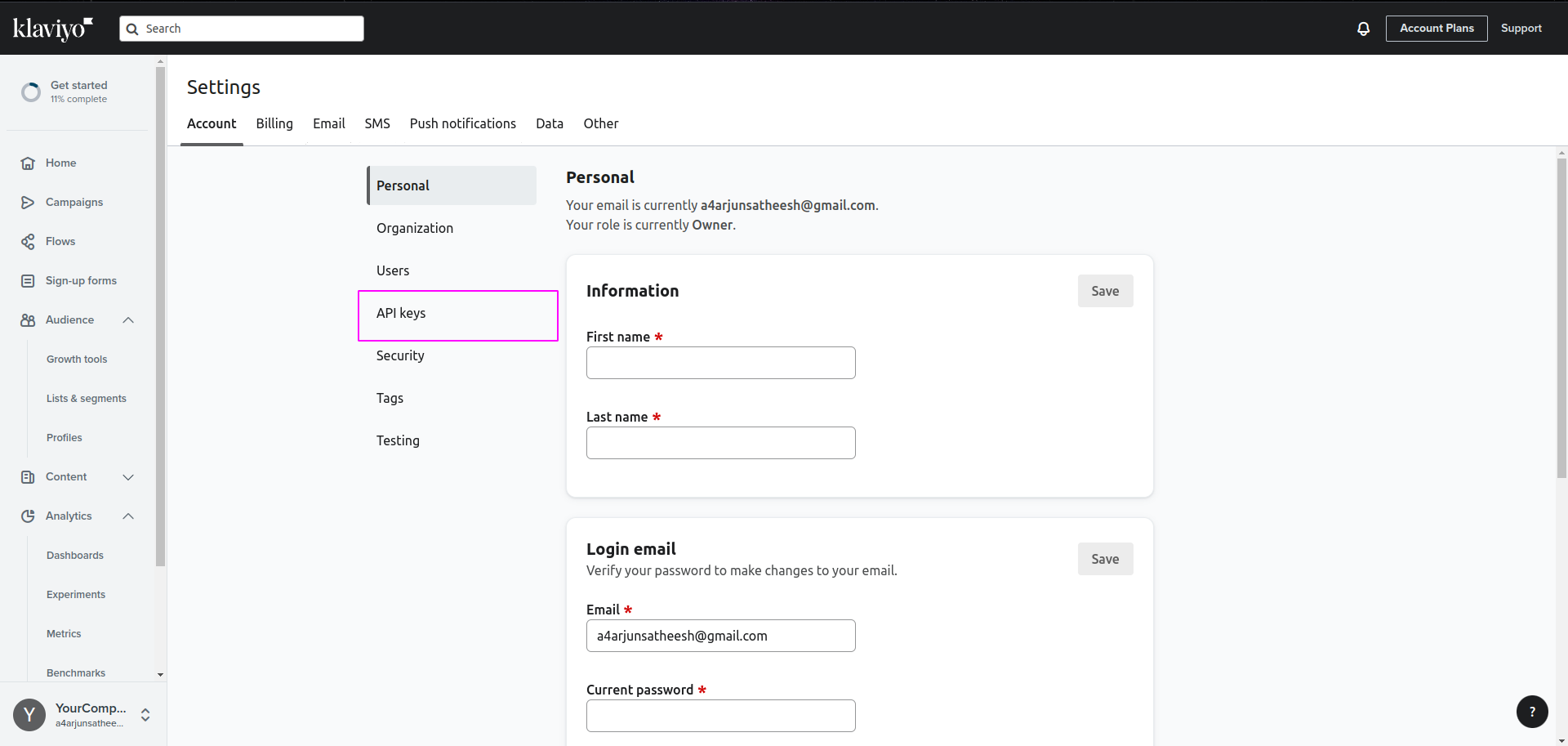Collapse the Analytics section chevron

pos(128,516)
